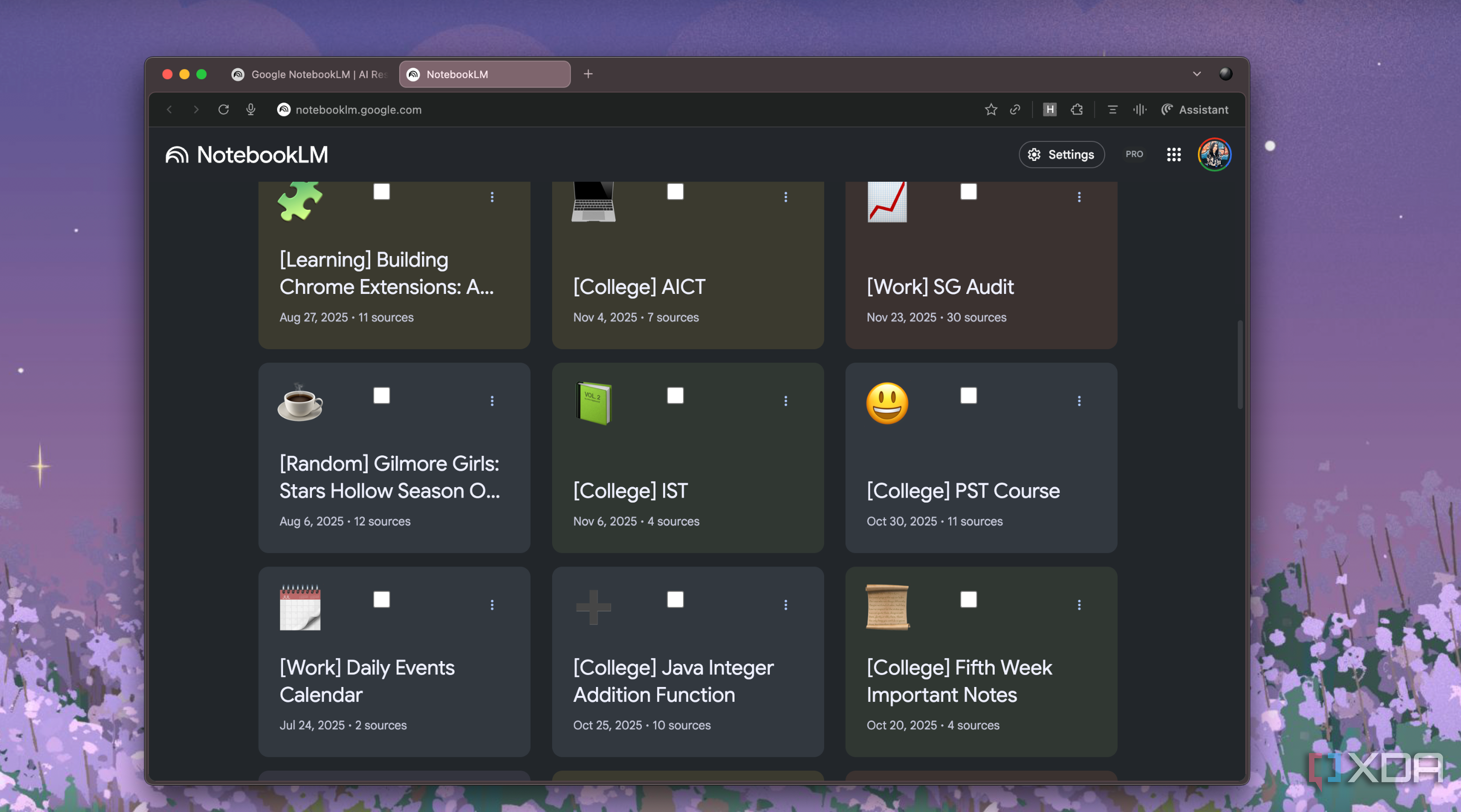The image size is (1461, 812).
Task: Open three-dot menu for [College] IST
Action: [785, 401]
